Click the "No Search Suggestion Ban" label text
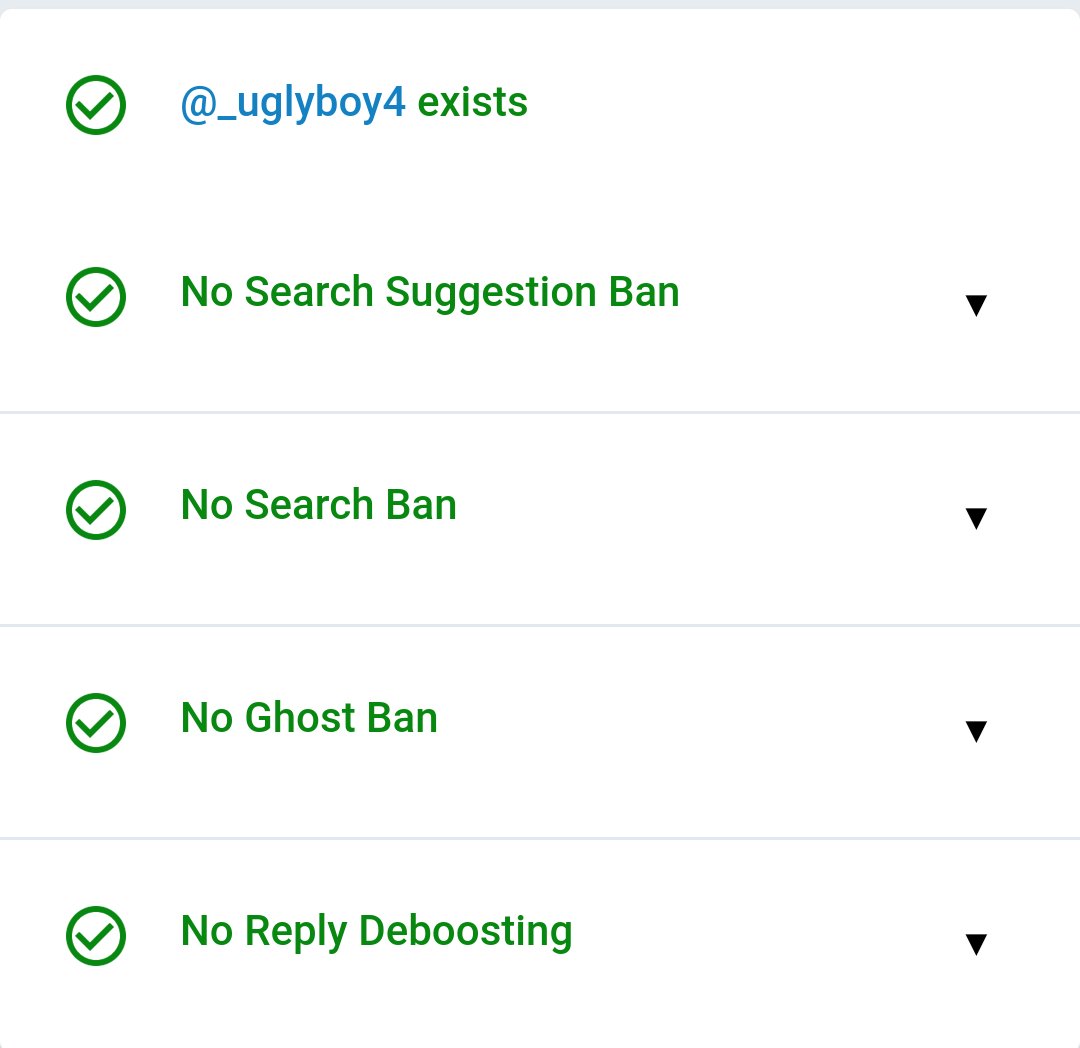Viewport: 1080px width, 1048px height. [x=430, y=292]
